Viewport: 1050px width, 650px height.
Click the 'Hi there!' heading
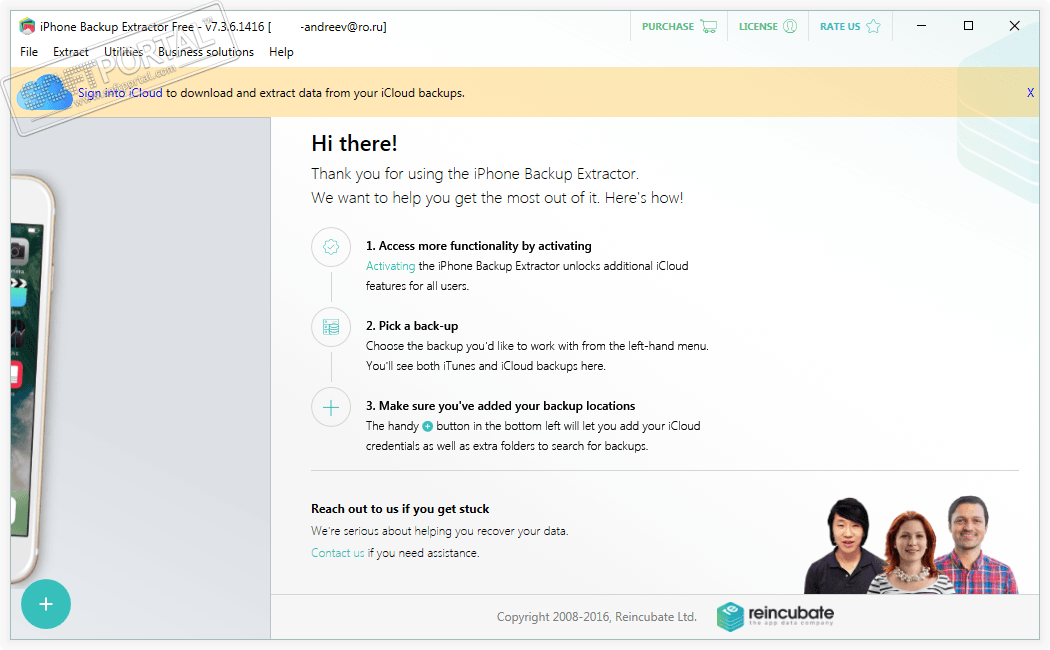(x=354, y=143)
